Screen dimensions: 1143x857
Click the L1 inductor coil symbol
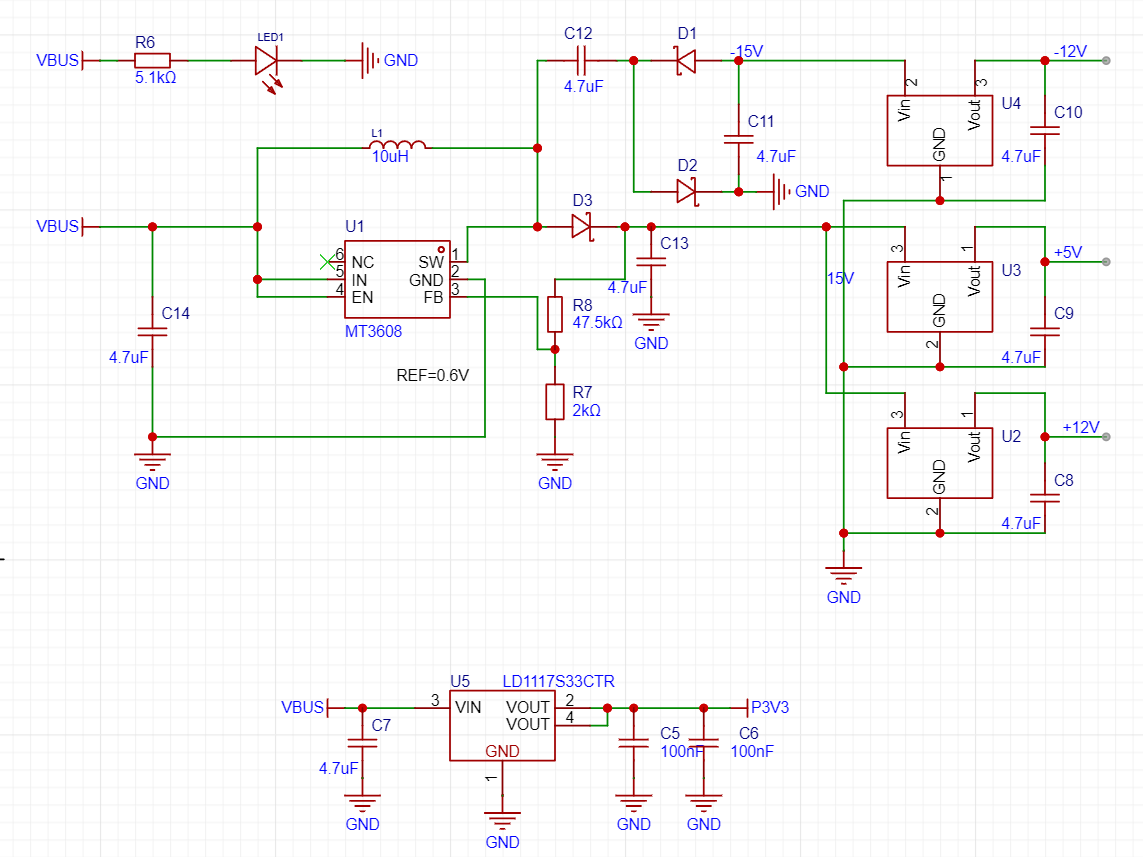coord(397,144)
